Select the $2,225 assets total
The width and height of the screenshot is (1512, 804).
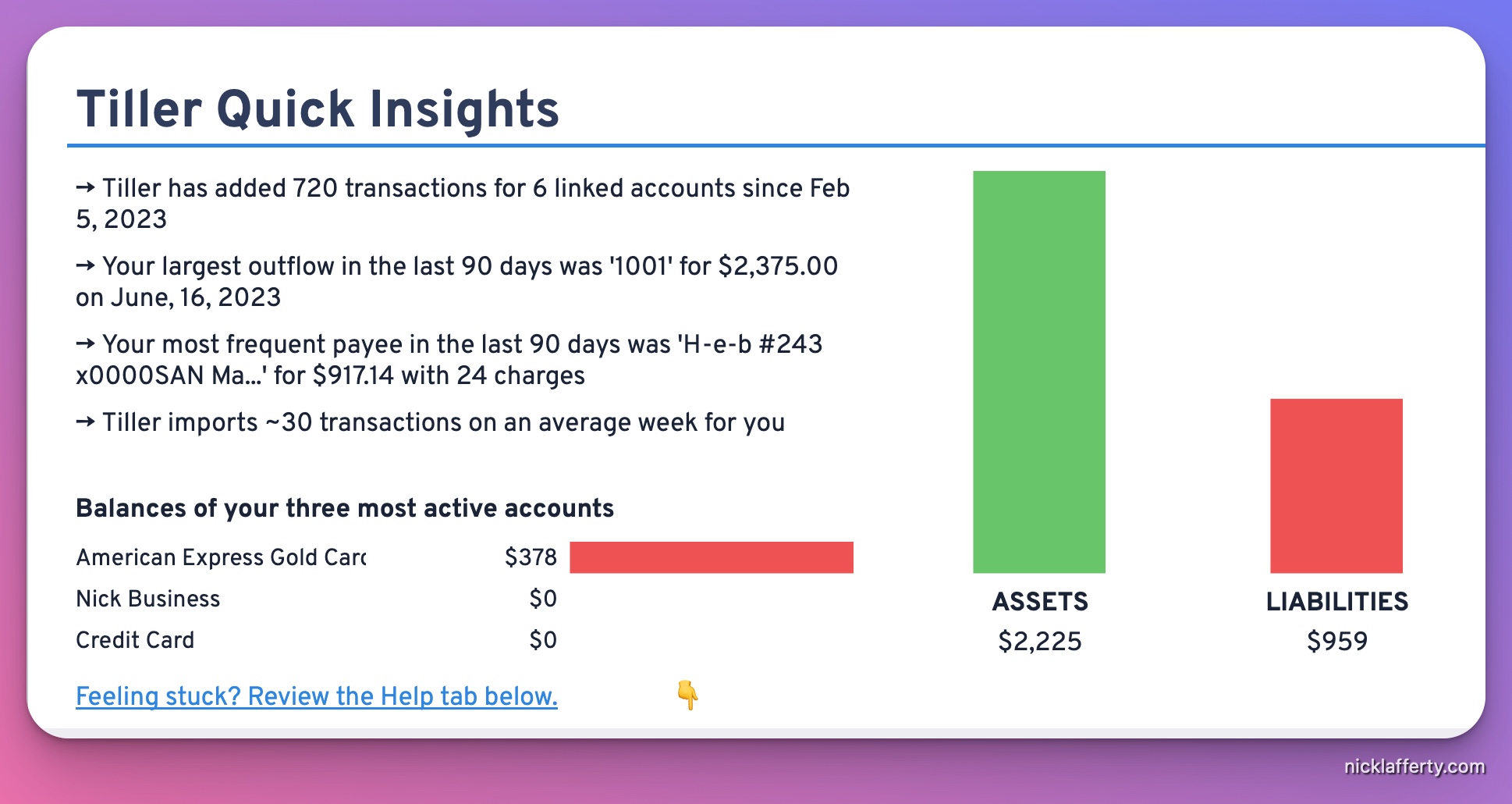pos(1039,642)
